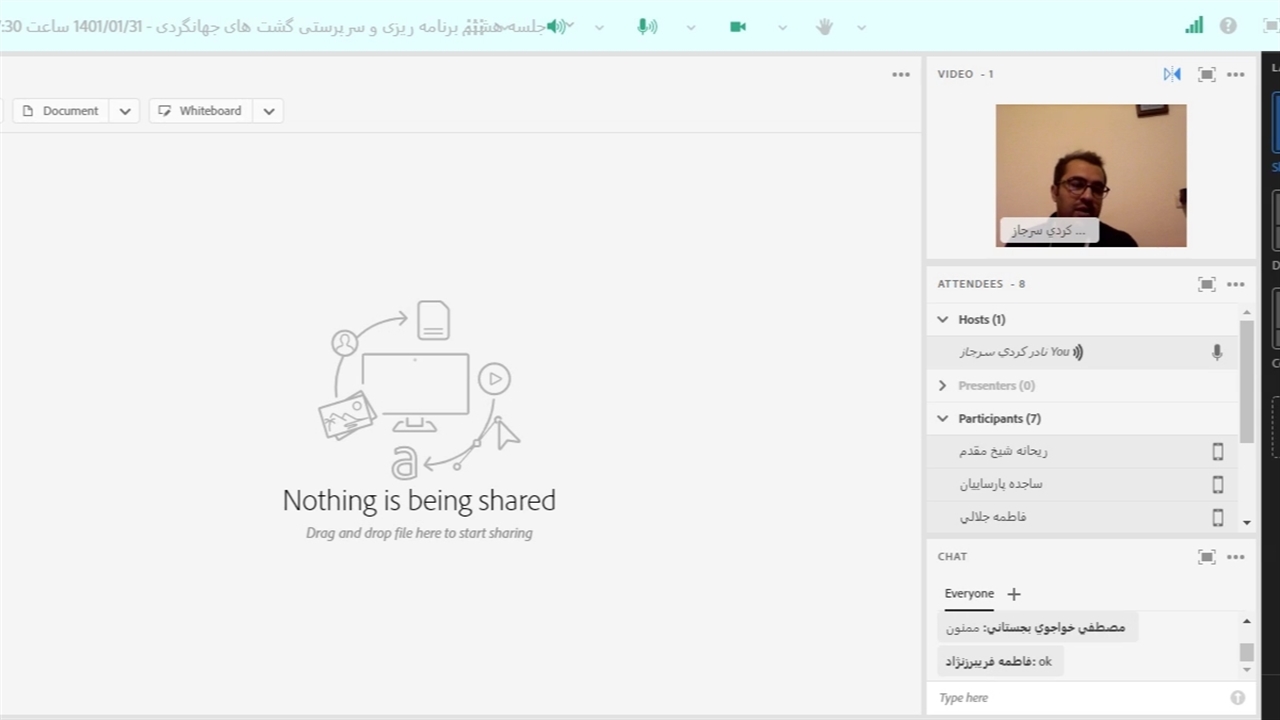Check the connection status bars icon

click(1194, 26)
